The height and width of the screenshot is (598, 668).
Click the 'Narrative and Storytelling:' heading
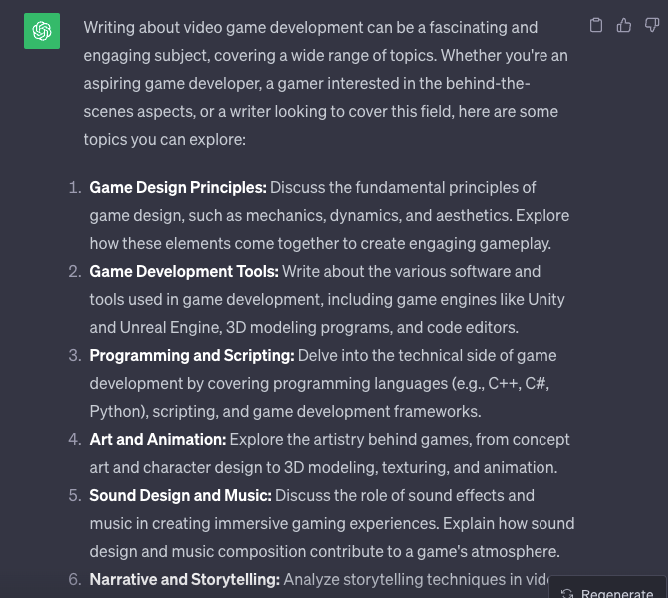[184, 579]
